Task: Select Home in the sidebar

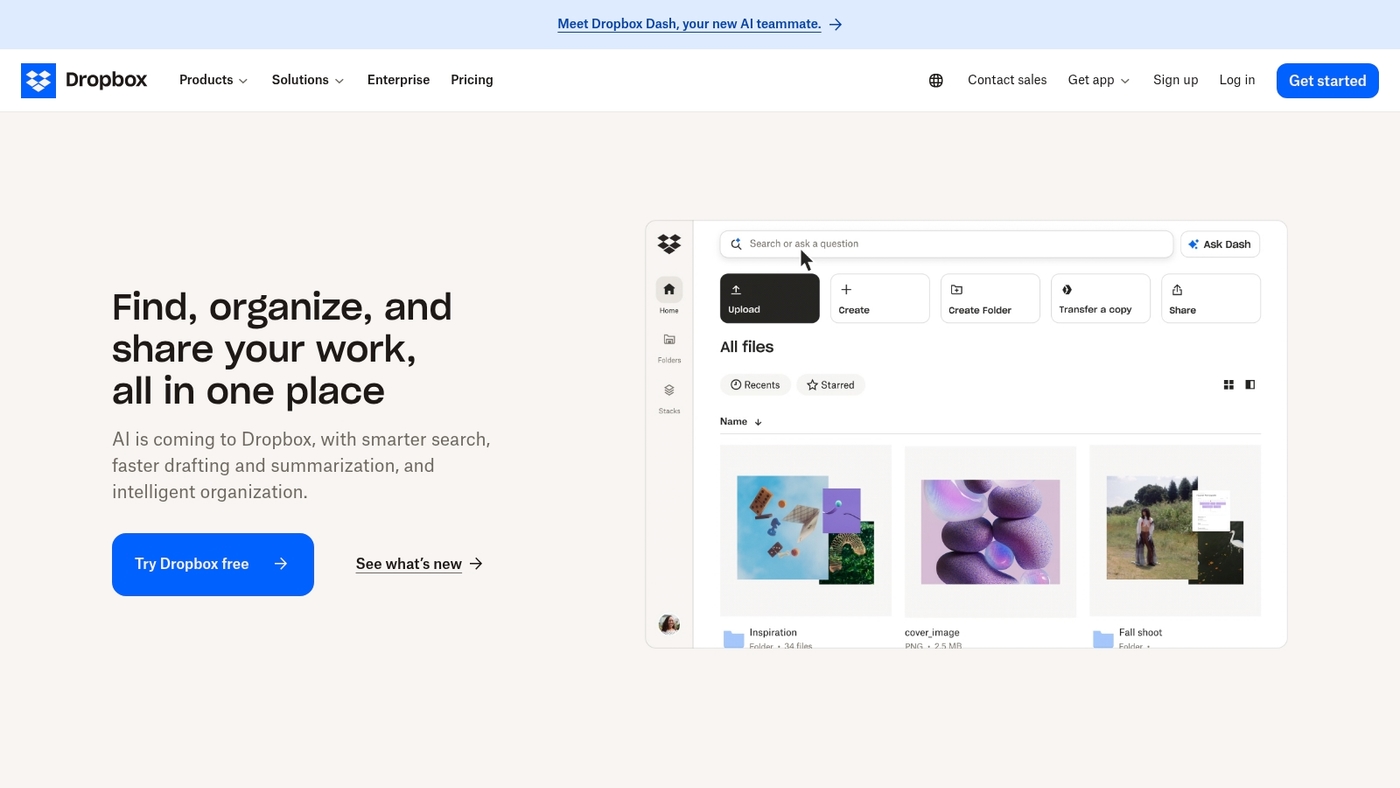Action: [668, 293]
